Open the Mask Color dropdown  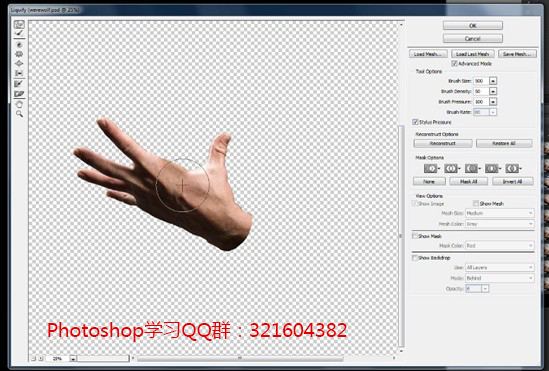click(500, 246)
